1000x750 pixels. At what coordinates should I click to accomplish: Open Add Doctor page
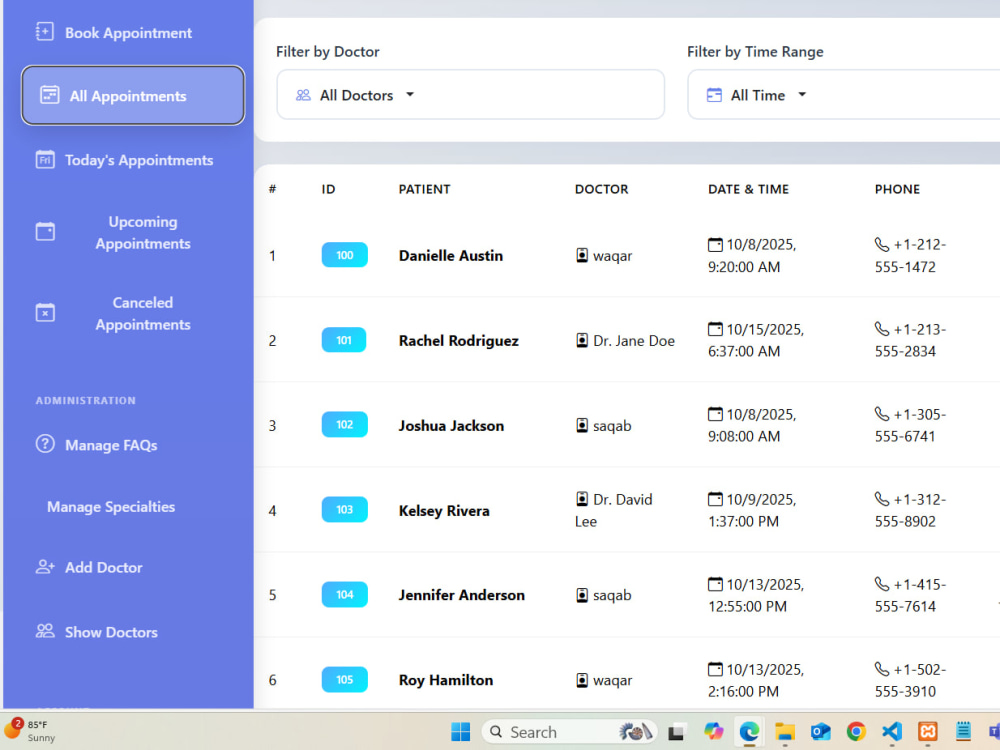pos(89,567)
